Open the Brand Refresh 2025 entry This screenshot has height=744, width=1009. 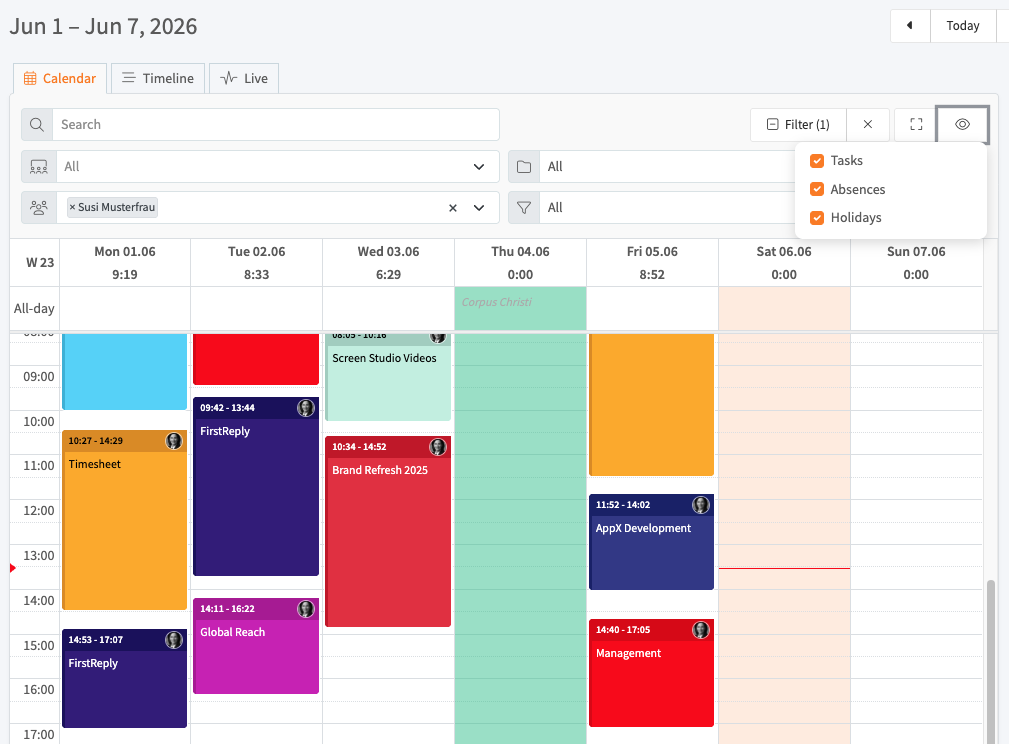point(388,532)
